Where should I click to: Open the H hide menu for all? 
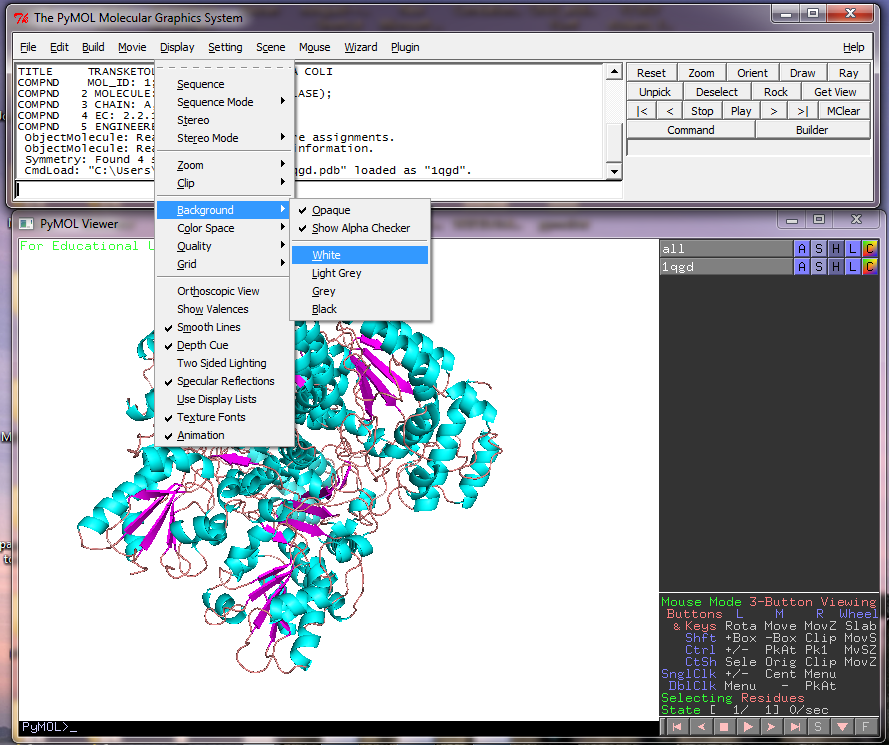pyautogui.click(x=836, y=248)
